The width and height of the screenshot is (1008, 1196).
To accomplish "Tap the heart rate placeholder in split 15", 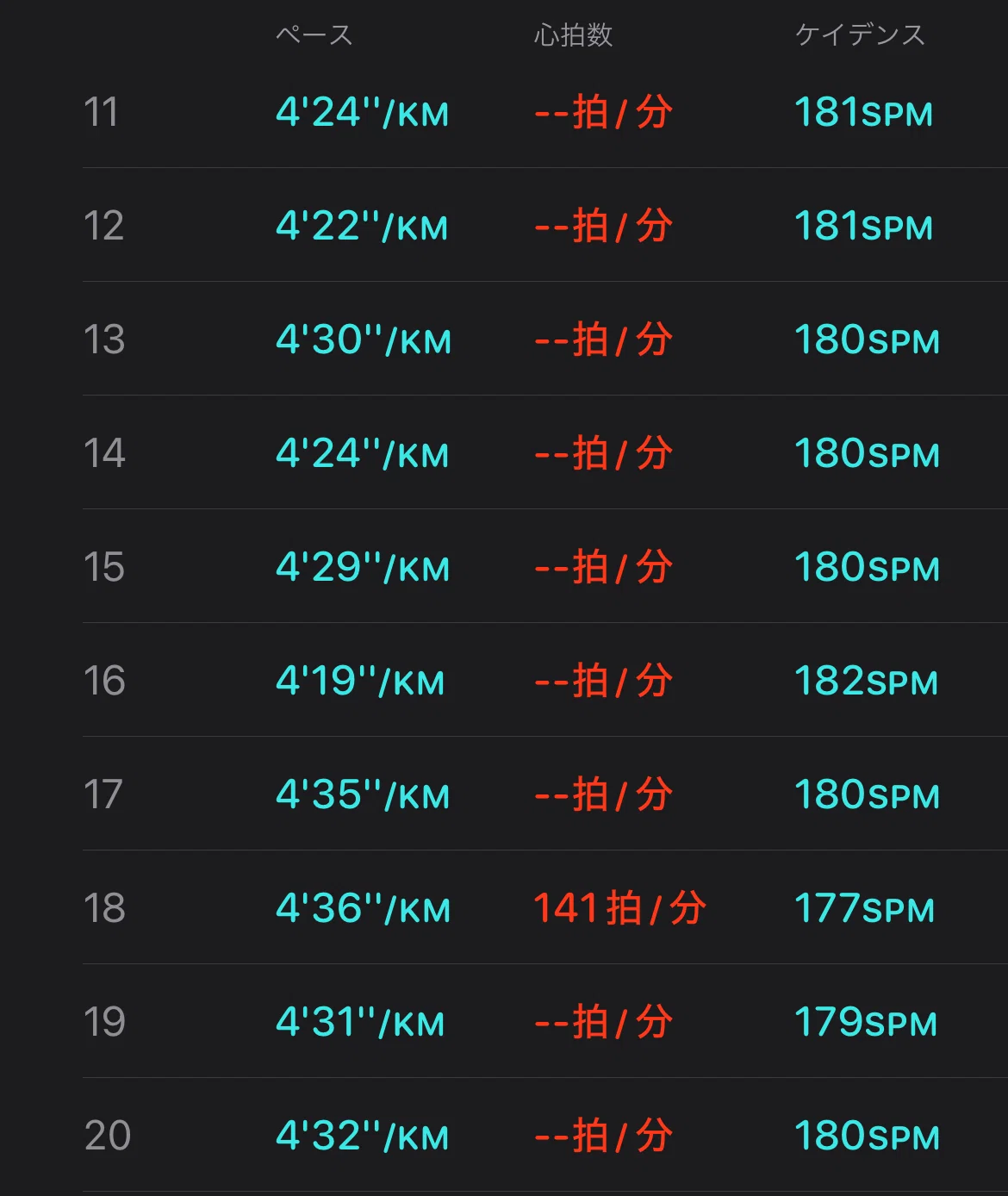I will (603, 568).
